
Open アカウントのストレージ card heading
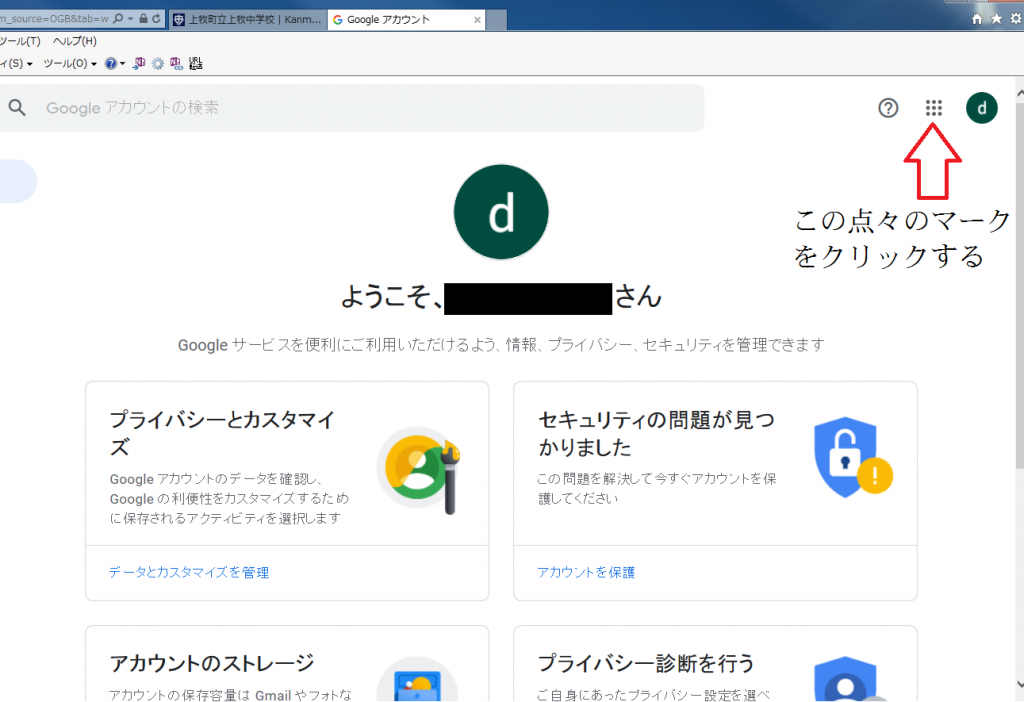(212, 663)
